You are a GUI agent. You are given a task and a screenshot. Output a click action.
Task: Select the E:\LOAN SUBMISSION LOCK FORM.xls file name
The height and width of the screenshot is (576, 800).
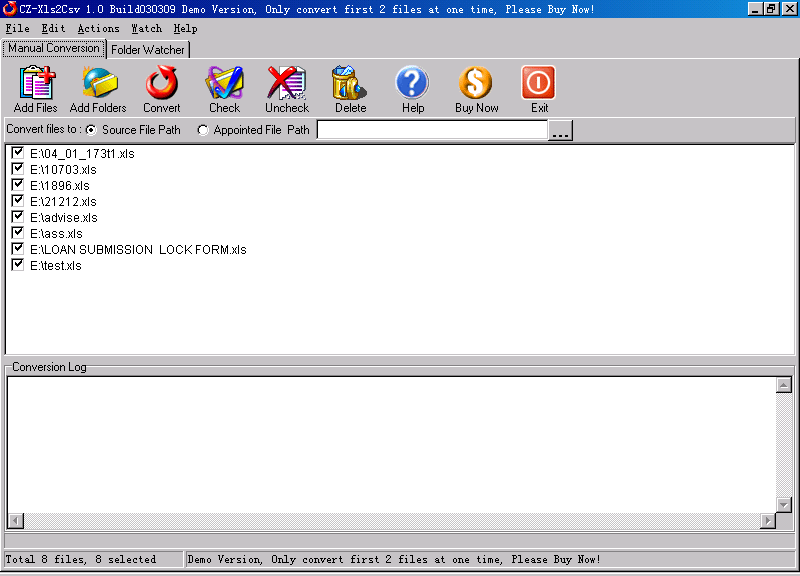click(x=138, y=249)
